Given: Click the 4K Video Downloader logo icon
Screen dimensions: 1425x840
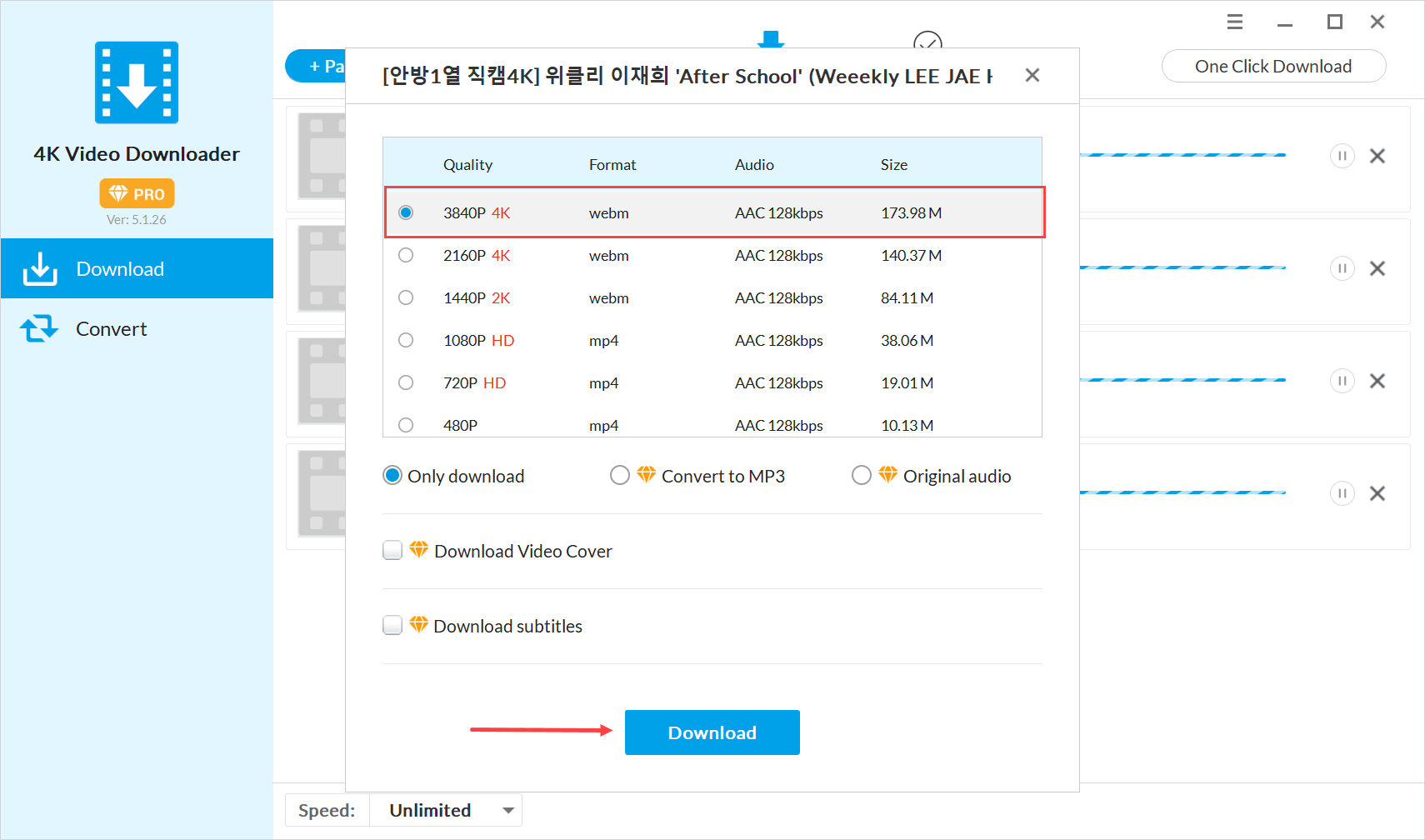Looking at the screenshot, I should [137, 82].
